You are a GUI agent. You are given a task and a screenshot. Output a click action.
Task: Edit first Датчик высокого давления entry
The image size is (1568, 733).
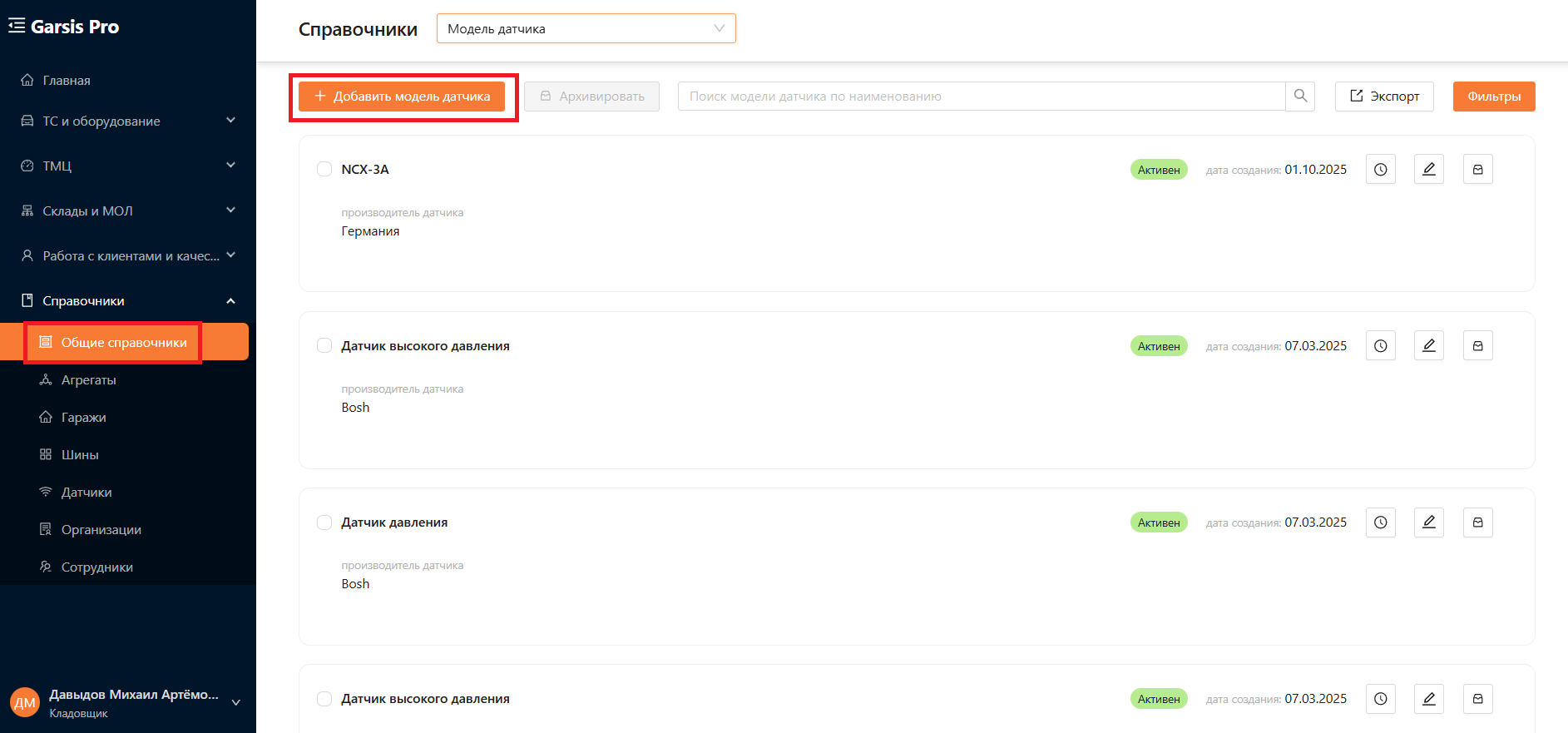point(1429,346)
